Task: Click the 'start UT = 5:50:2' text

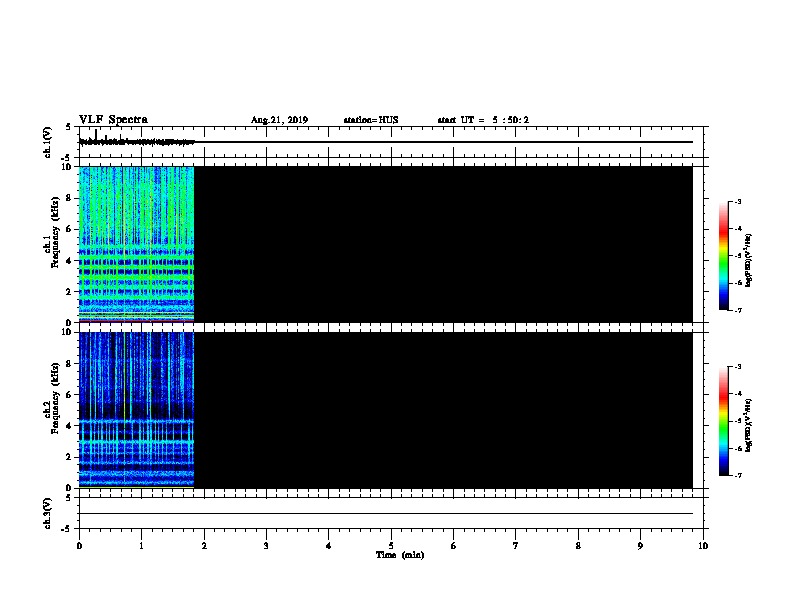Action: [483, 120]
